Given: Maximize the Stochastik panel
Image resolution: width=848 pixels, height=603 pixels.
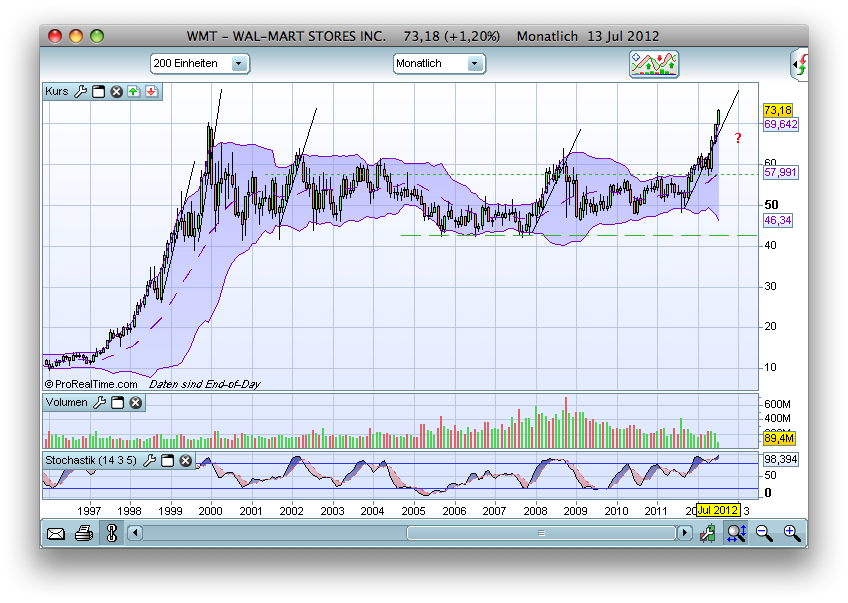Looking at the screenshot, I should (x=168, y=460).
